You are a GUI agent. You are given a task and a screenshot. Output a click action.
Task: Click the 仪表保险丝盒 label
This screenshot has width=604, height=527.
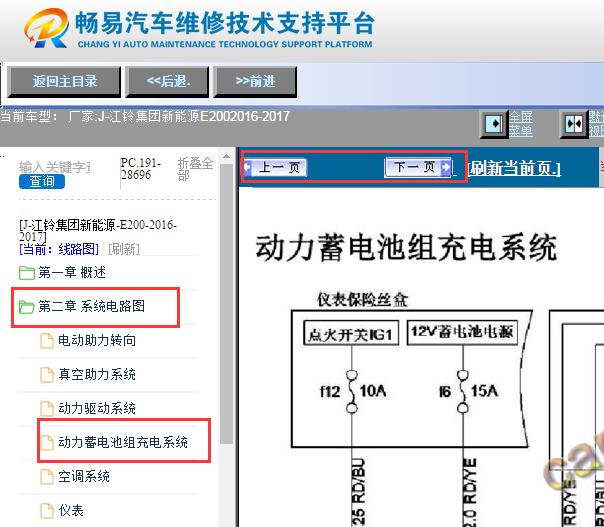362,300
